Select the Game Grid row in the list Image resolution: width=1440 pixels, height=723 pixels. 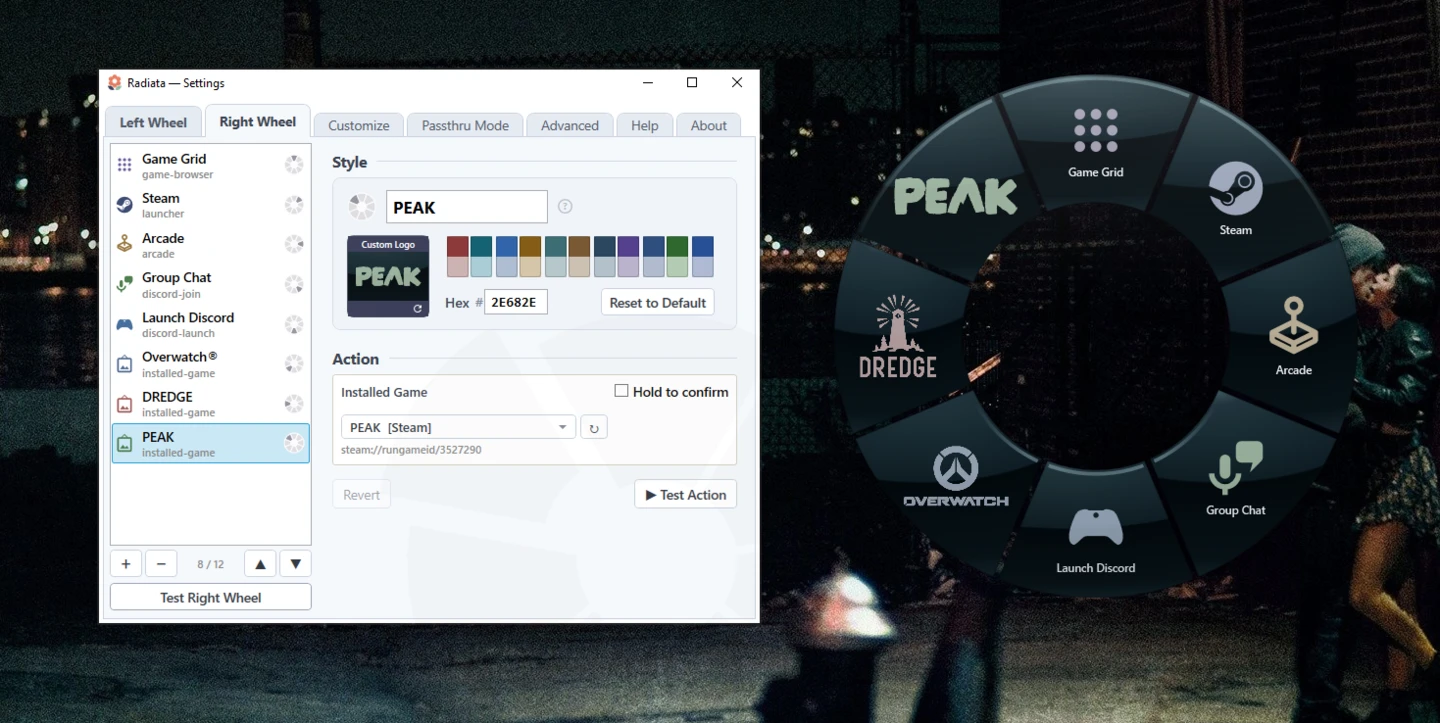(x=210, y=165)
